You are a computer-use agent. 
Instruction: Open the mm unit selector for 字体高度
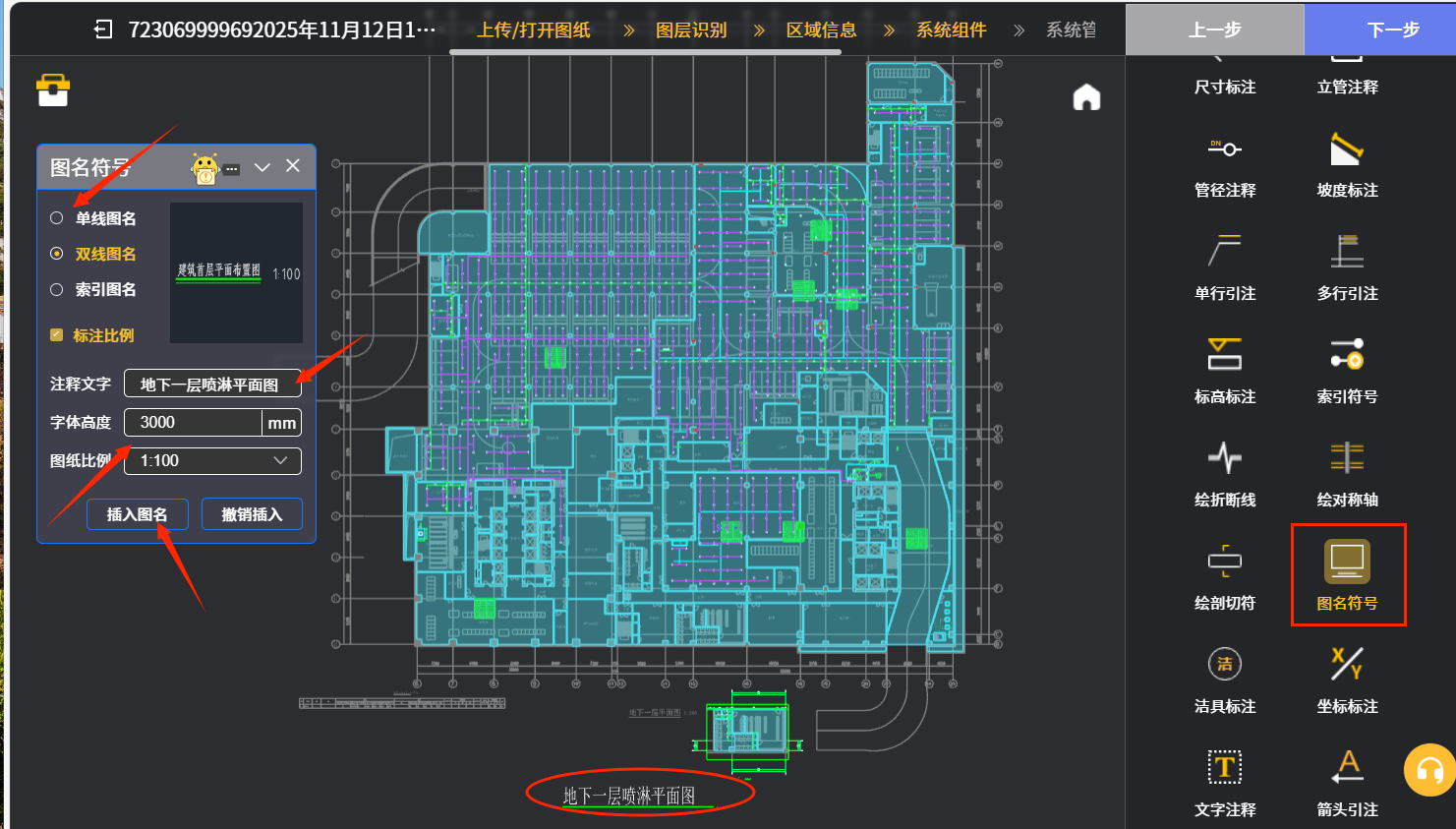click(x=281, y=423)
